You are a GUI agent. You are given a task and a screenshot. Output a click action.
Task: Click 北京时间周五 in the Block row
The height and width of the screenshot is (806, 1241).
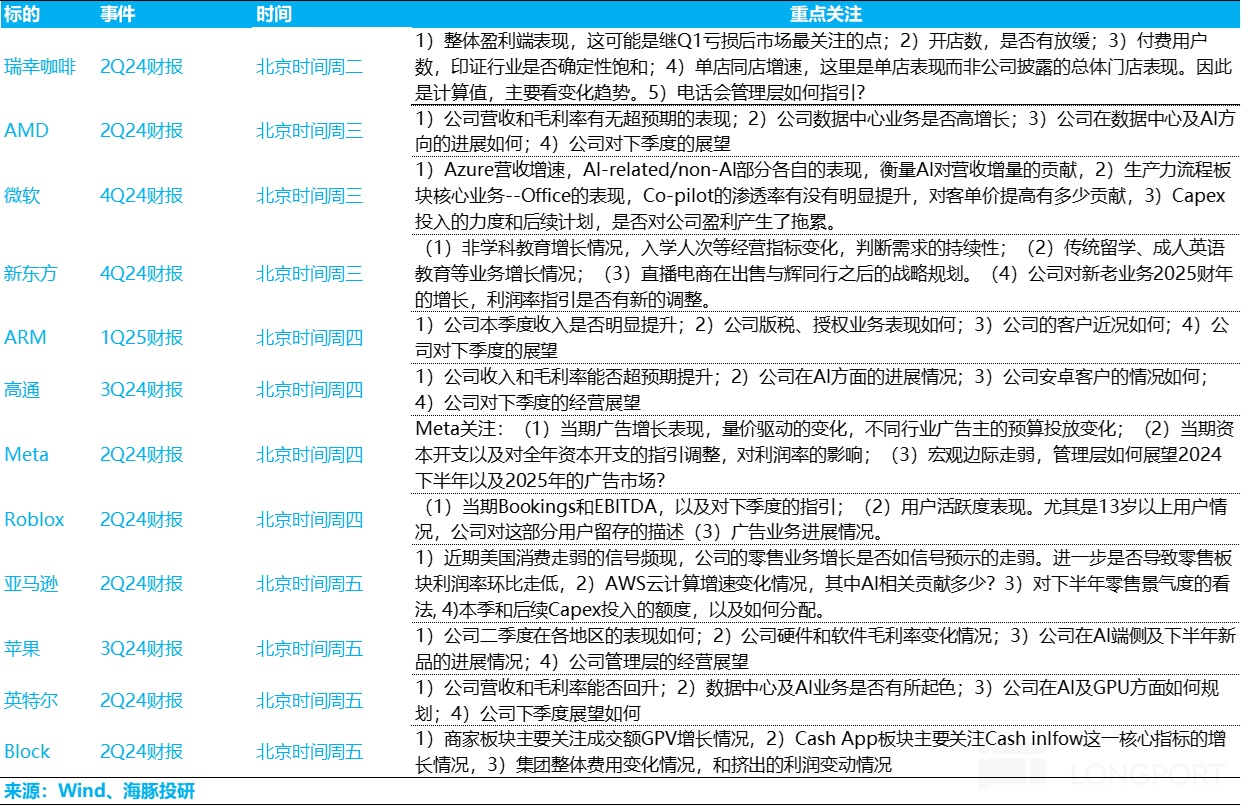coord(310,751)
